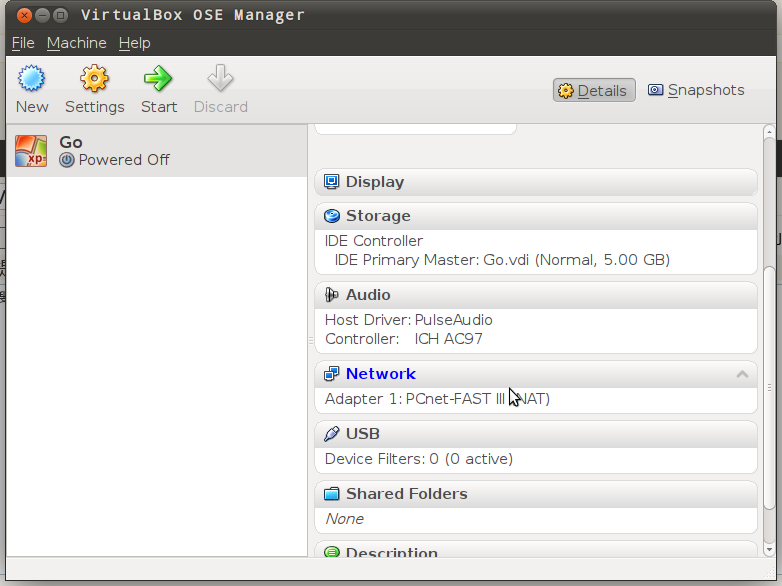The height and width of the screenshot is (586, 782).
Task: Click the IDE Controller text
Action: [374, 241]
